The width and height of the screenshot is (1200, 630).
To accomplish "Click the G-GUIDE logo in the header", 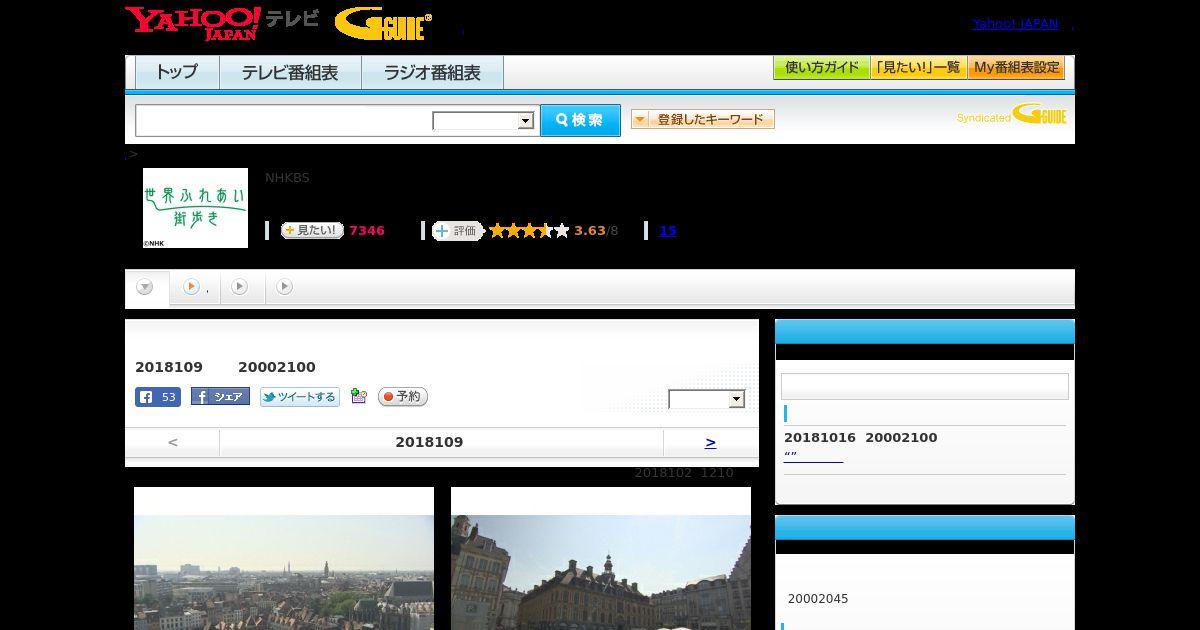I will pos(383,24).
